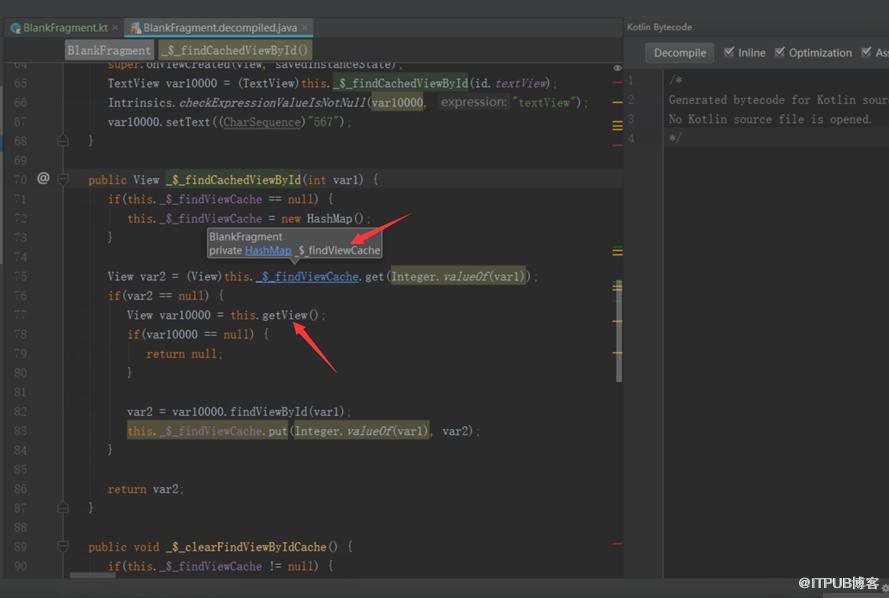This screenshot has width=889, height=598.
Task: Click 'var10000.findViewById(var1)' on line 82
Action: coord(261,412)
